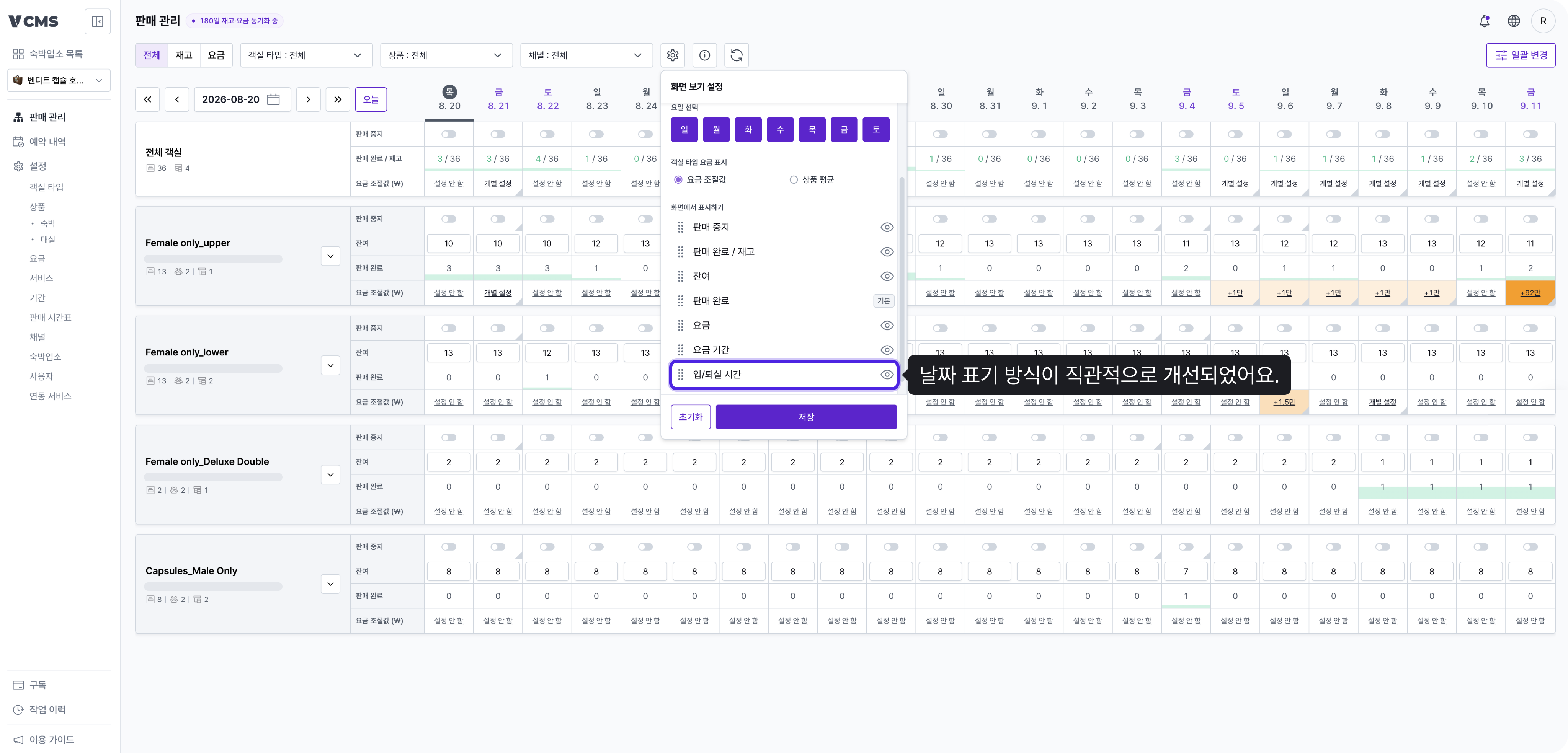Switch to the 전체 tab
The image size is (1568, 753).
[152, 55]
